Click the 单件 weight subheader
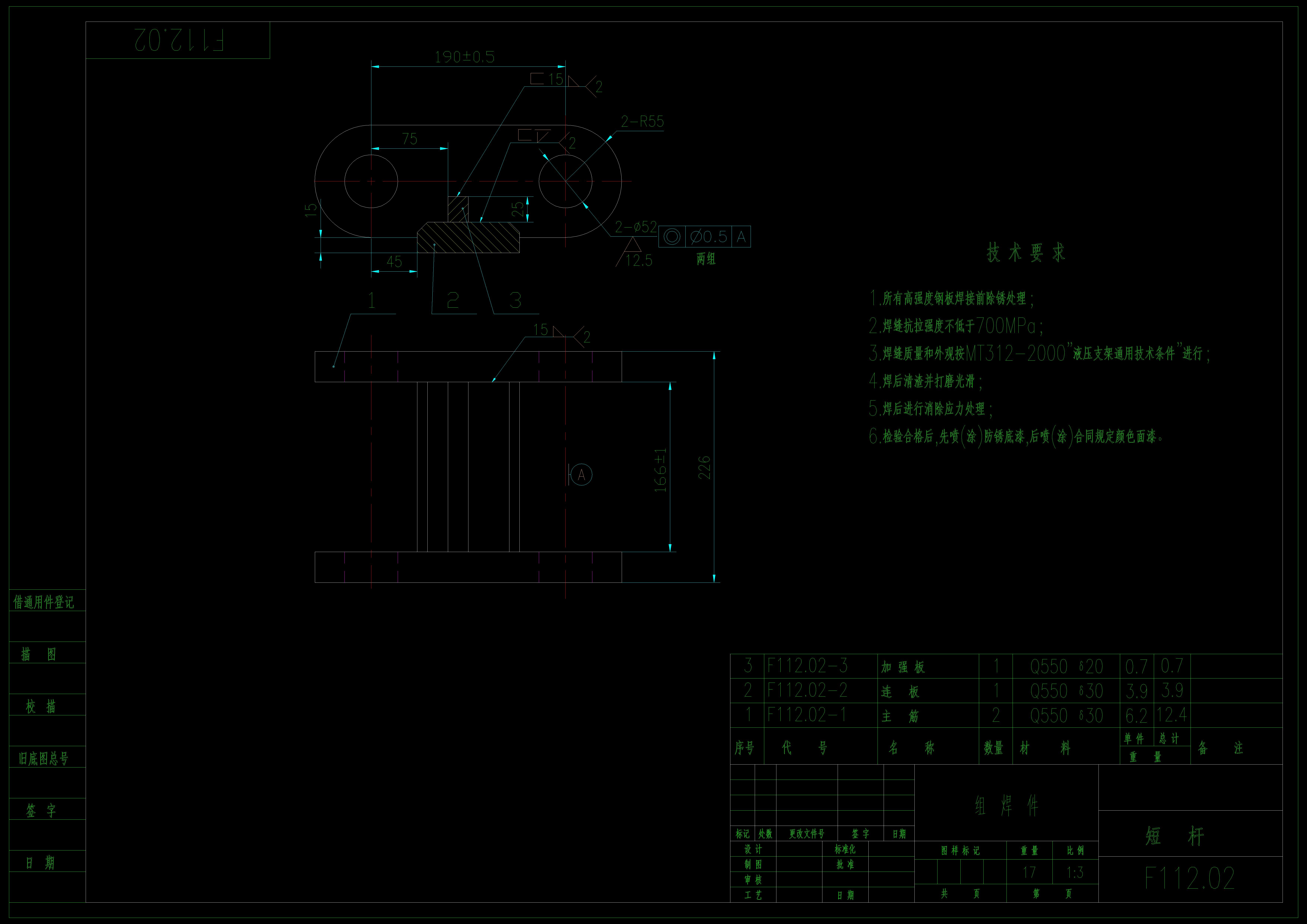The width and height of the screenshot is (1307, 924). (x=1134, y=738)
